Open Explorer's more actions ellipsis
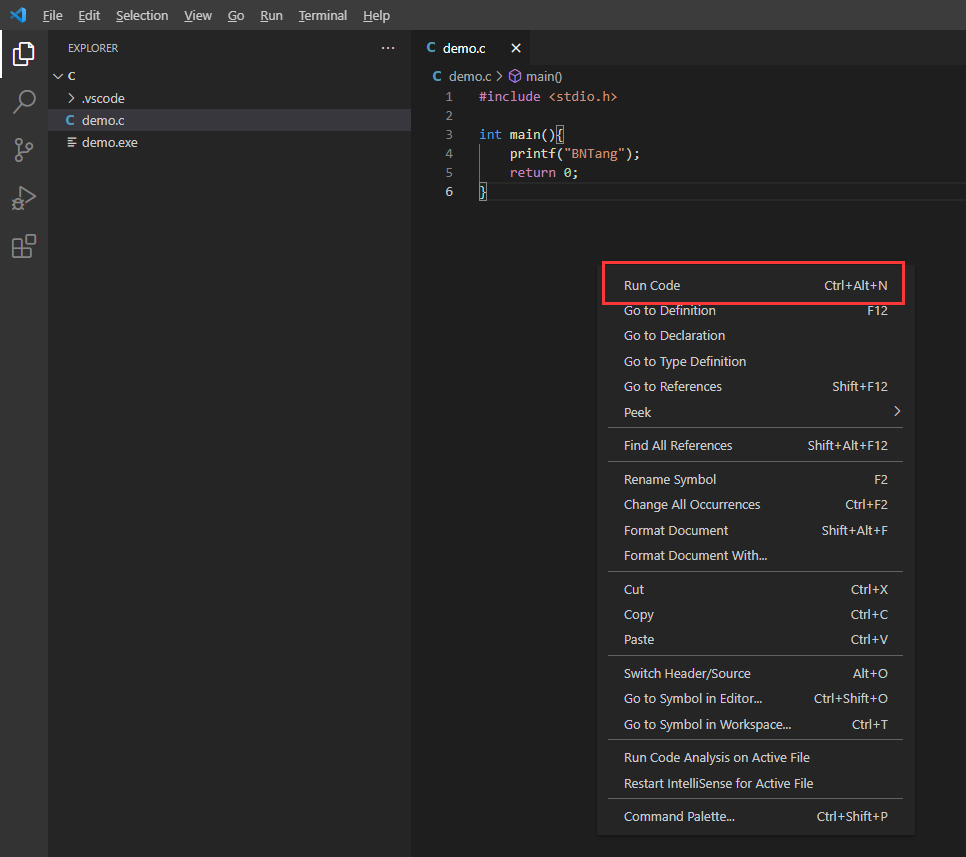Viewport: 966px width, 857px height. coord(388,48)
